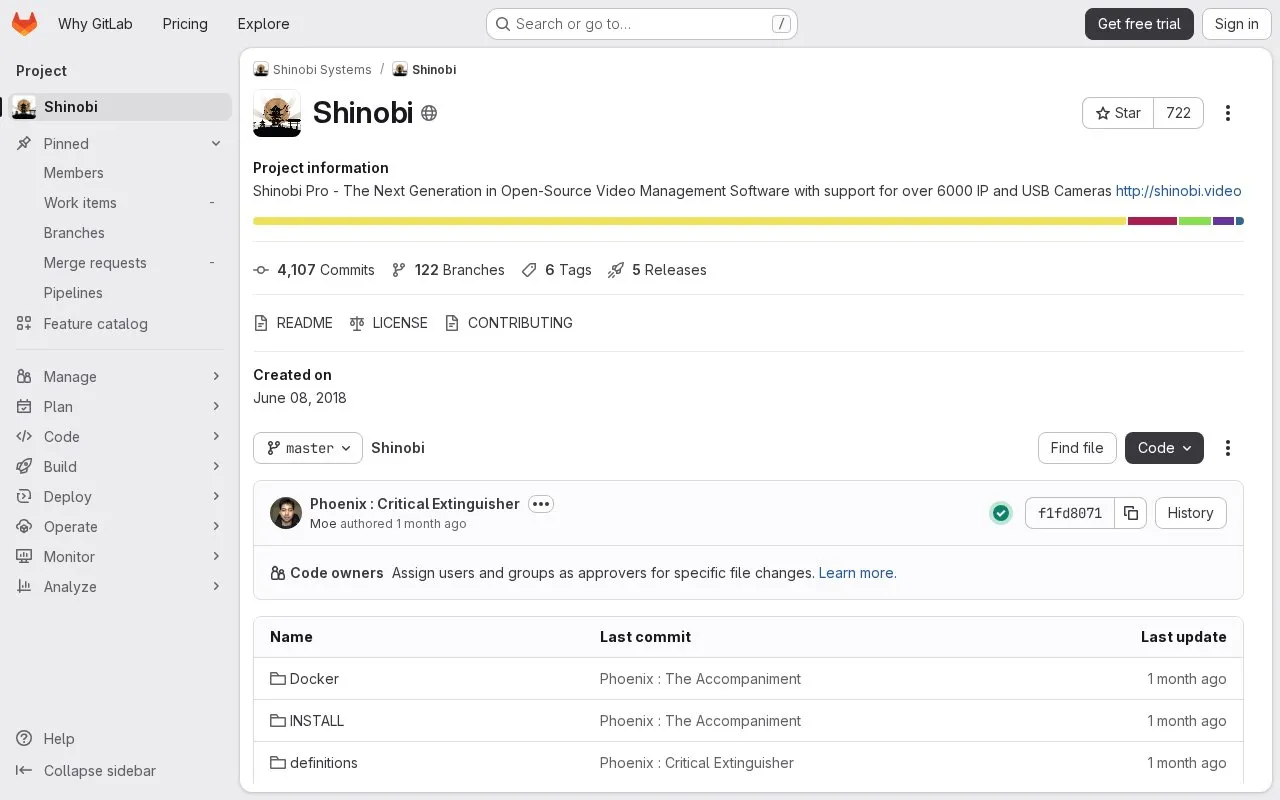Open the shinobi.video link
Image resolution: width=1280 pixels, height=800 pixels.
(x=1178, y=191)
